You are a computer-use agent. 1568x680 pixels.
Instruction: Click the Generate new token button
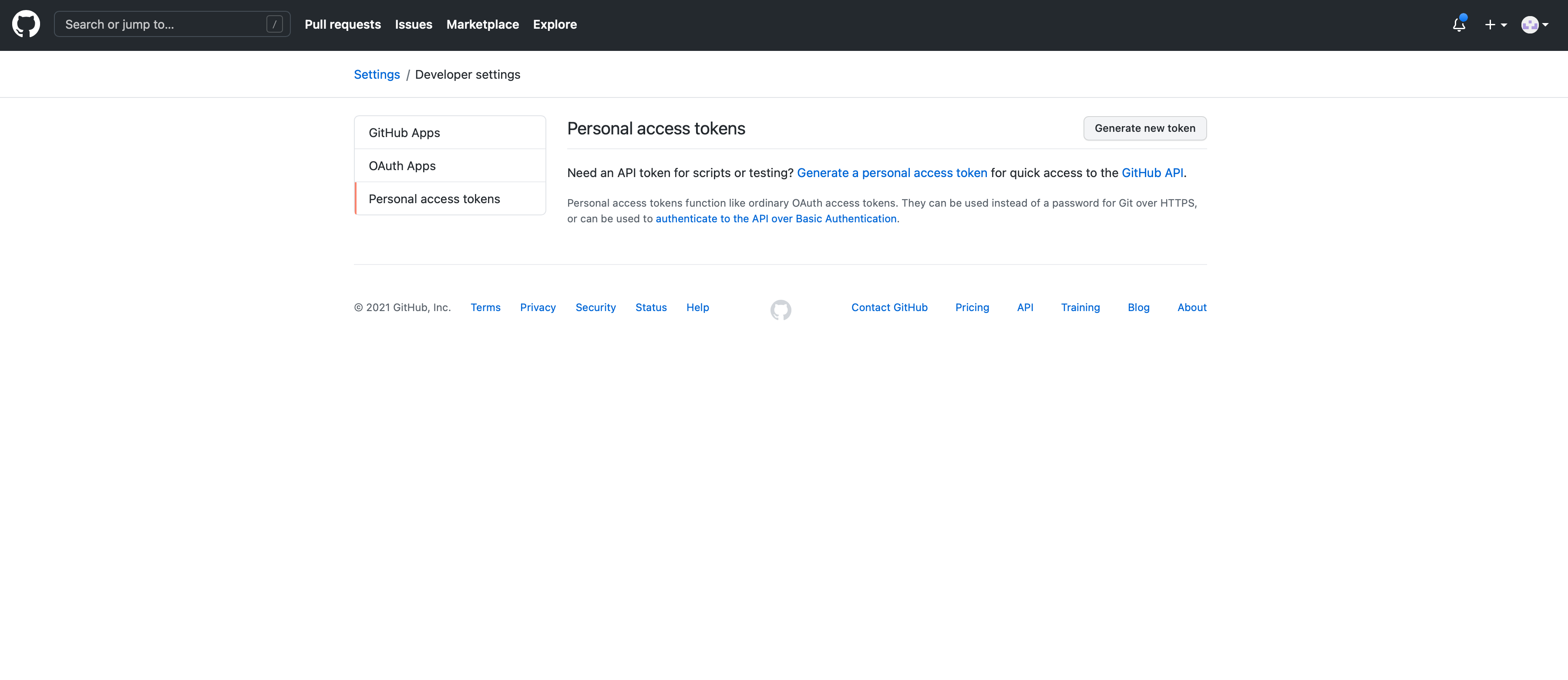click(x=1145, y=128)
